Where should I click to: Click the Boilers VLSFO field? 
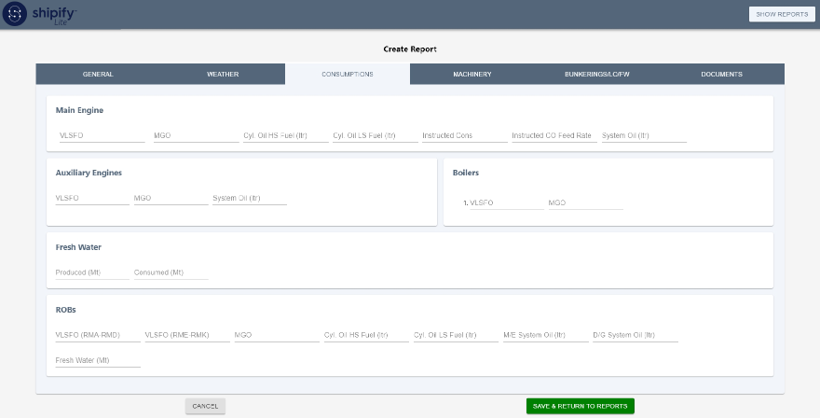(x=506, y=202)
